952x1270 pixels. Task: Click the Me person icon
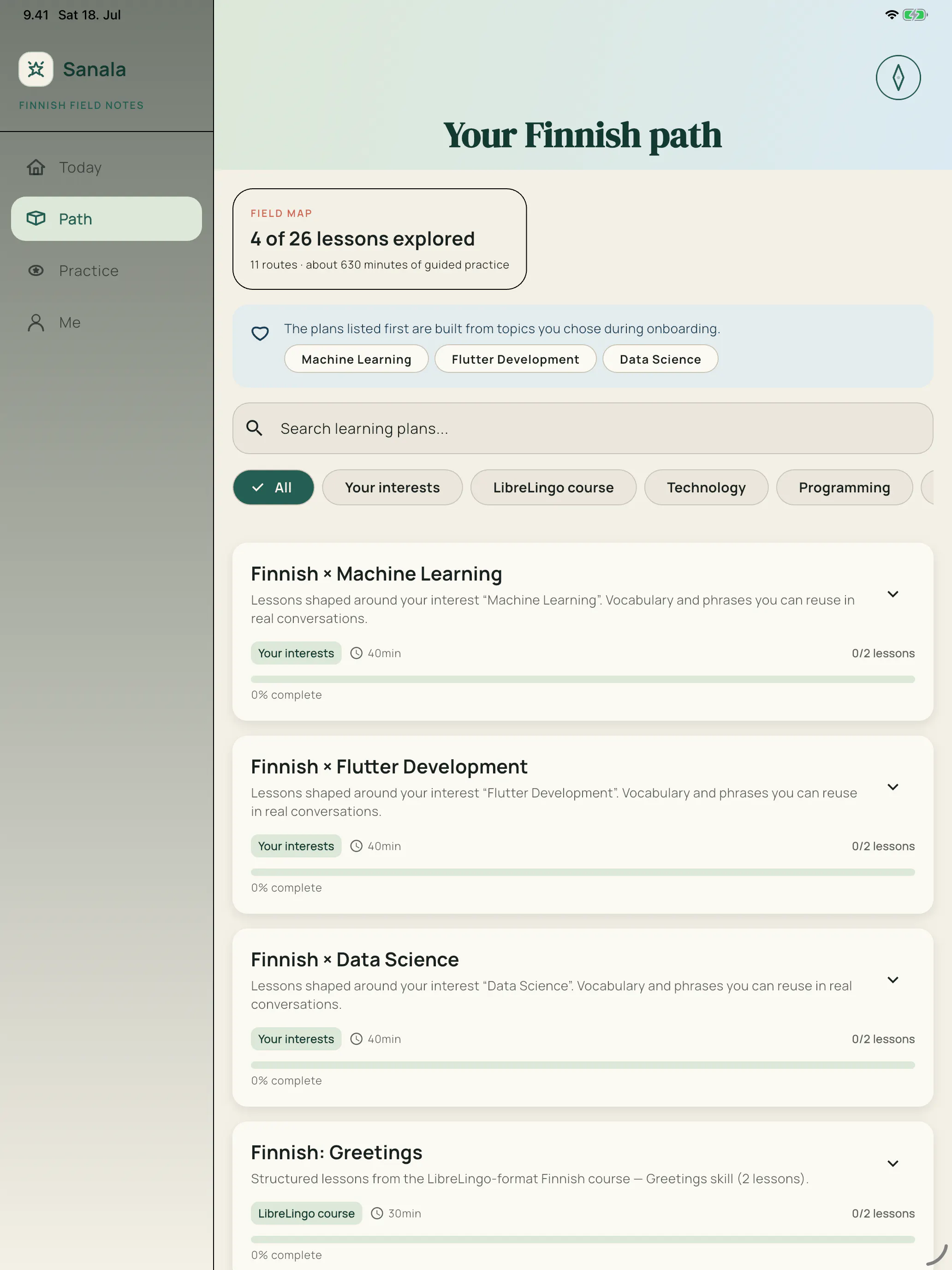[36, 322]
